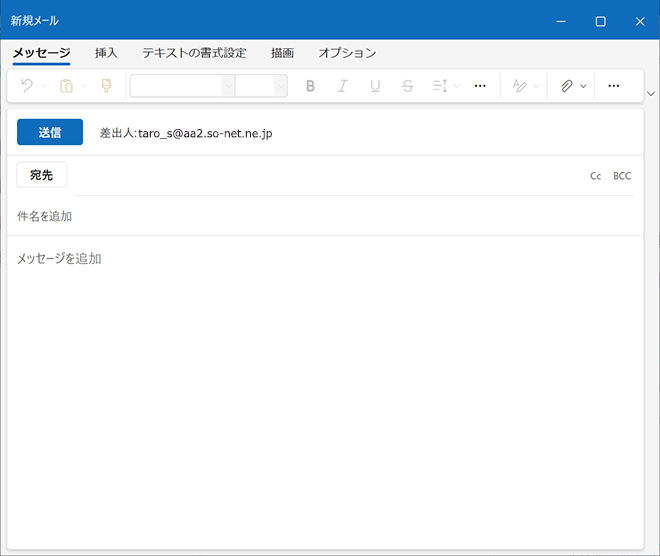660x556 pixels.
Task: Click the line spacing icon
Action: pyautogui.click(x=440, y=86)
